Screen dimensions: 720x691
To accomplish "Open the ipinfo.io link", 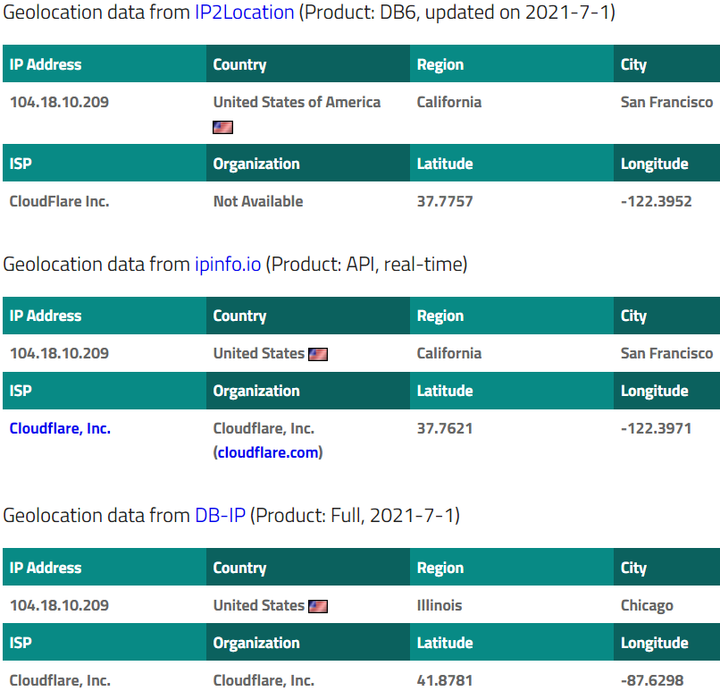I will pyautogui.click(x=228, y=264).
